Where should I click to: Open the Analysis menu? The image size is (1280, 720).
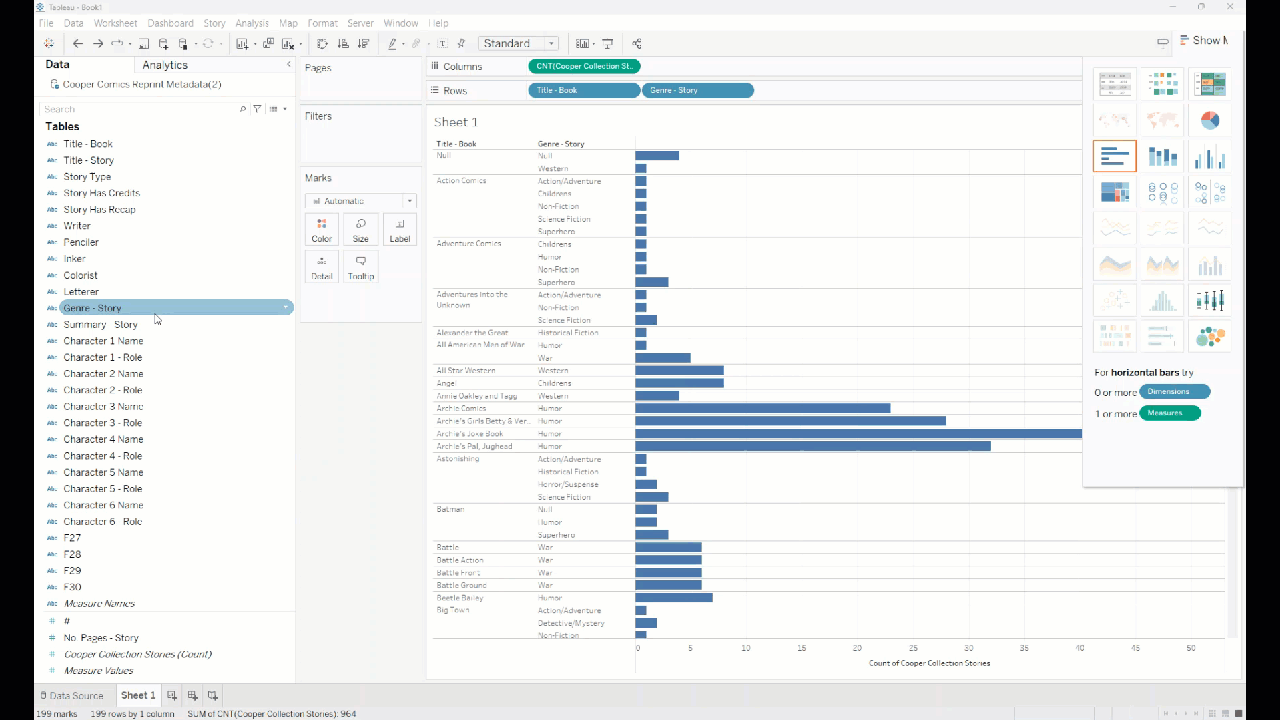(x=252, y=23)
